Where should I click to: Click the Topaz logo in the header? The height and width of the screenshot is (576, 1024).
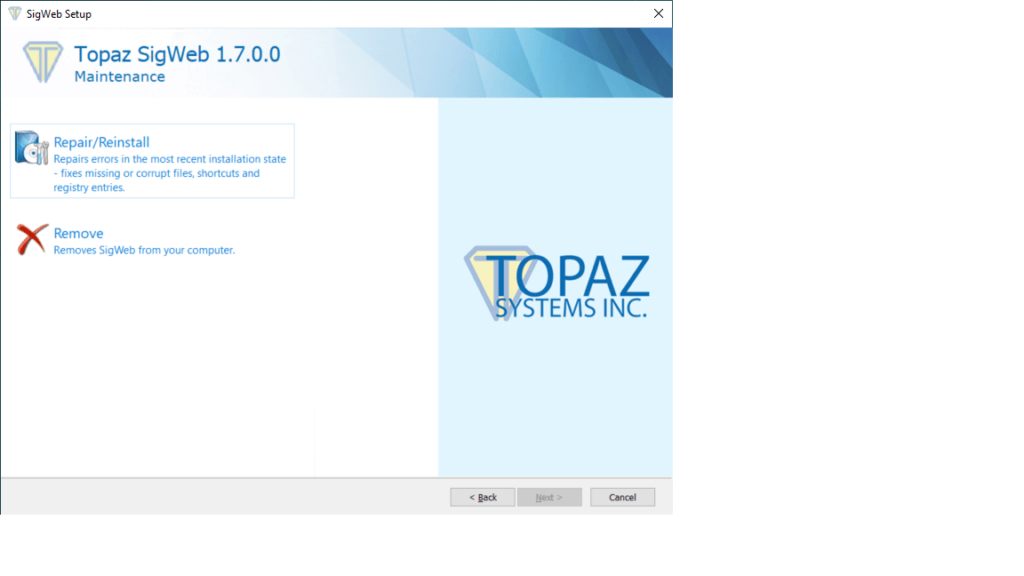43,62
